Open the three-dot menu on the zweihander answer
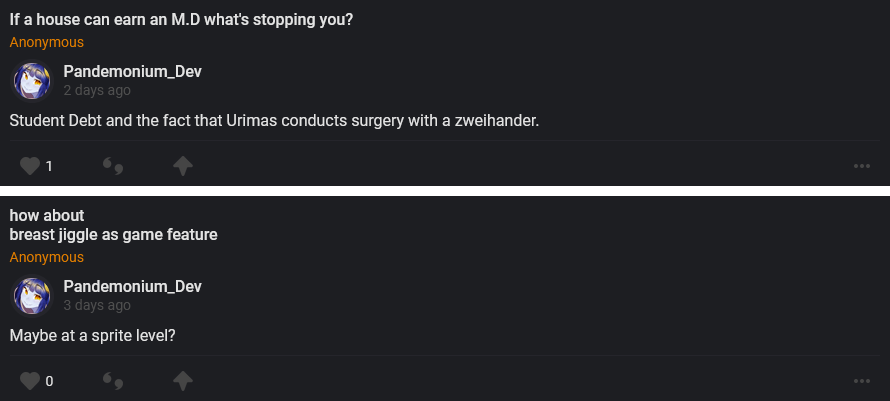 (x=862, y=166)
